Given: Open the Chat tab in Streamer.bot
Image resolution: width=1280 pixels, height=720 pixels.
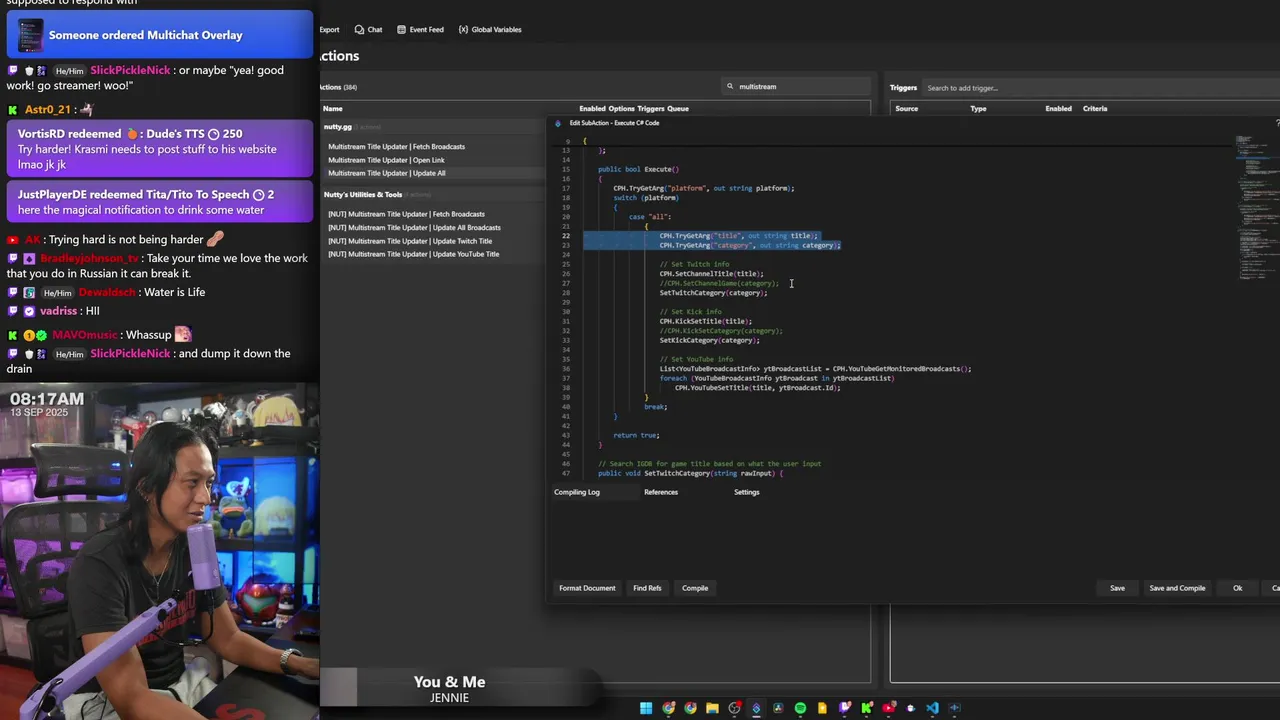Looking at the screenshot, I should pos(368,29).
